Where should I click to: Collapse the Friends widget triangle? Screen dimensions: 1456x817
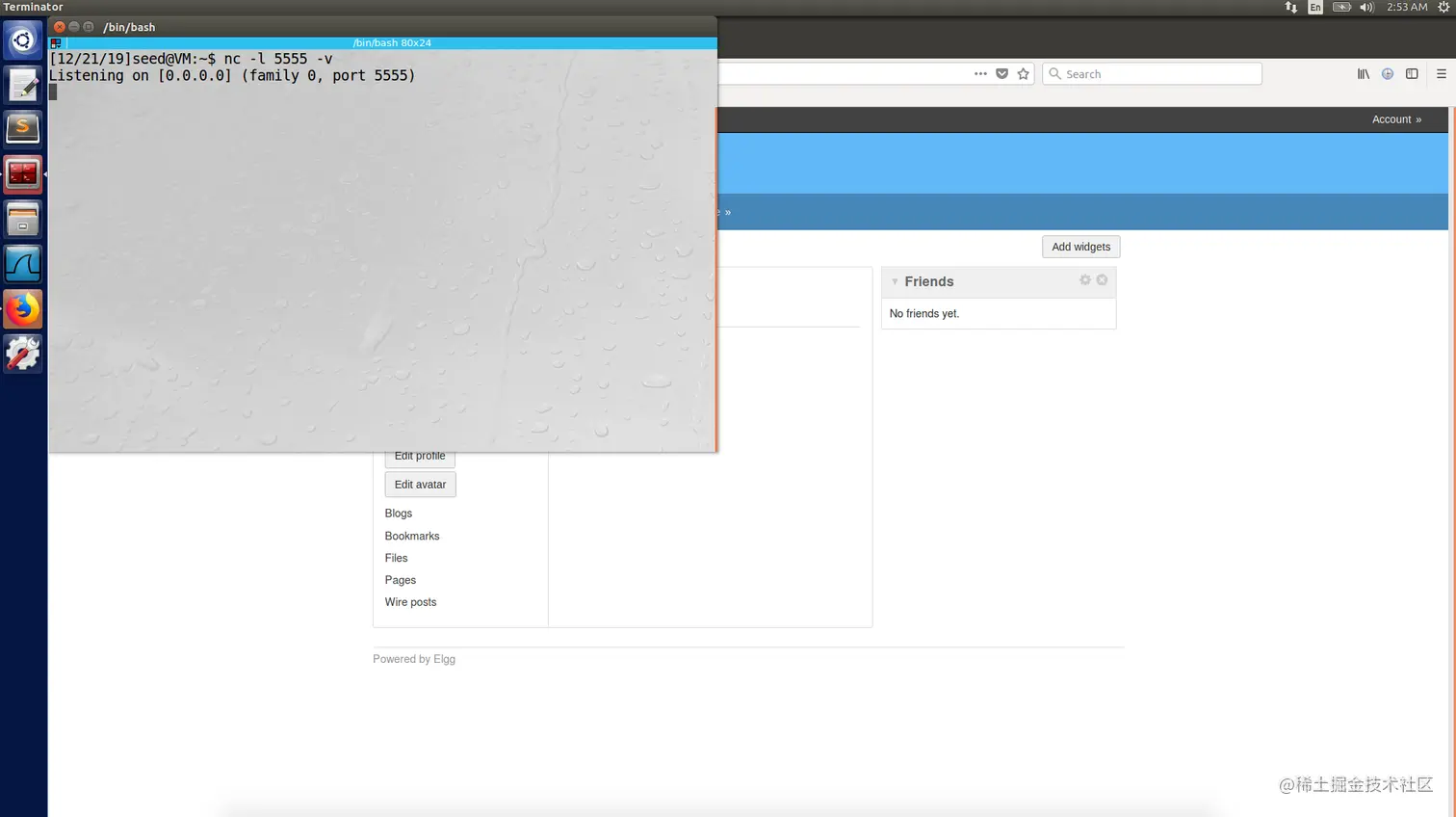(x=895, y=281)
